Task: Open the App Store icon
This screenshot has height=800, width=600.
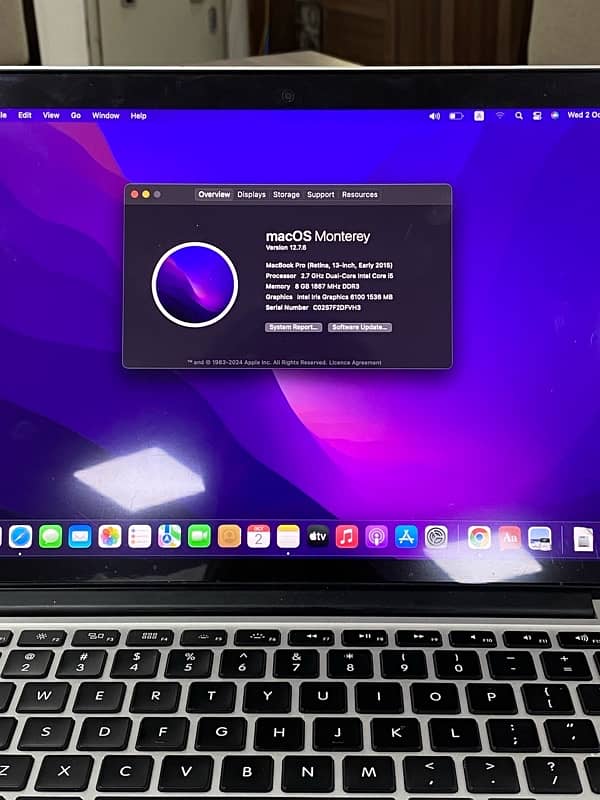Action: coord(406,537)
